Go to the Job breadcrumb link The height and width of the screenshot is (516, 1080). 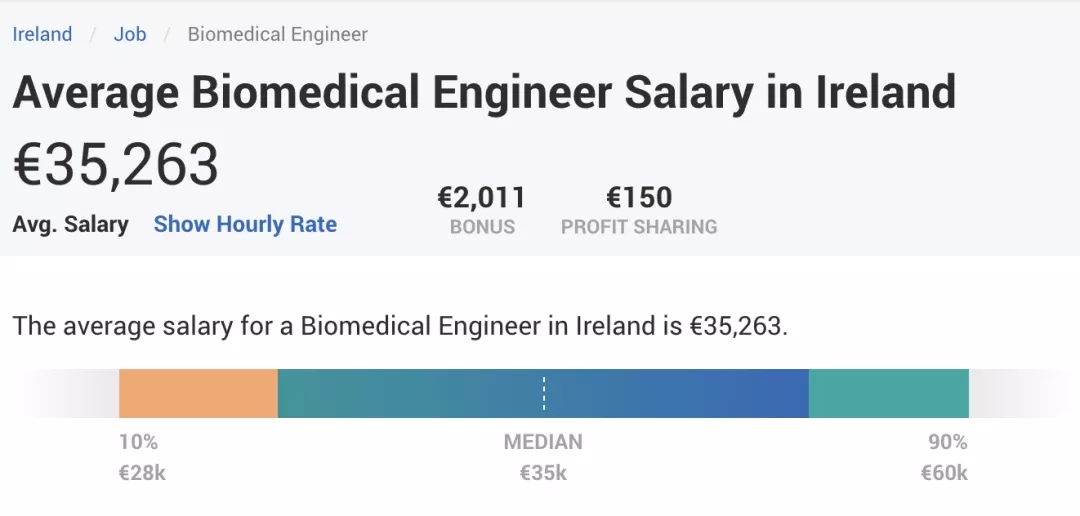pos(130,34)
